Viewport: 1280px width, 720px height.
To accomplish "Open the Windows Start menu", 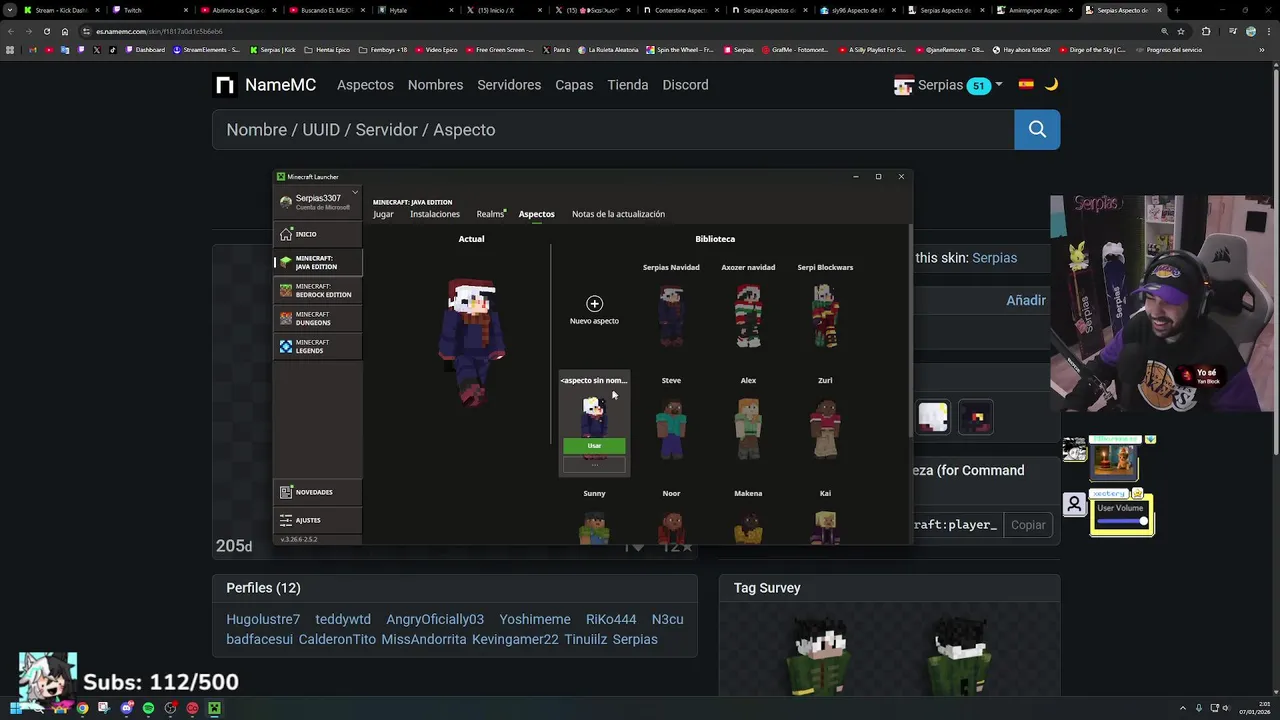I will pyautogui.click(x=15, y=708).
